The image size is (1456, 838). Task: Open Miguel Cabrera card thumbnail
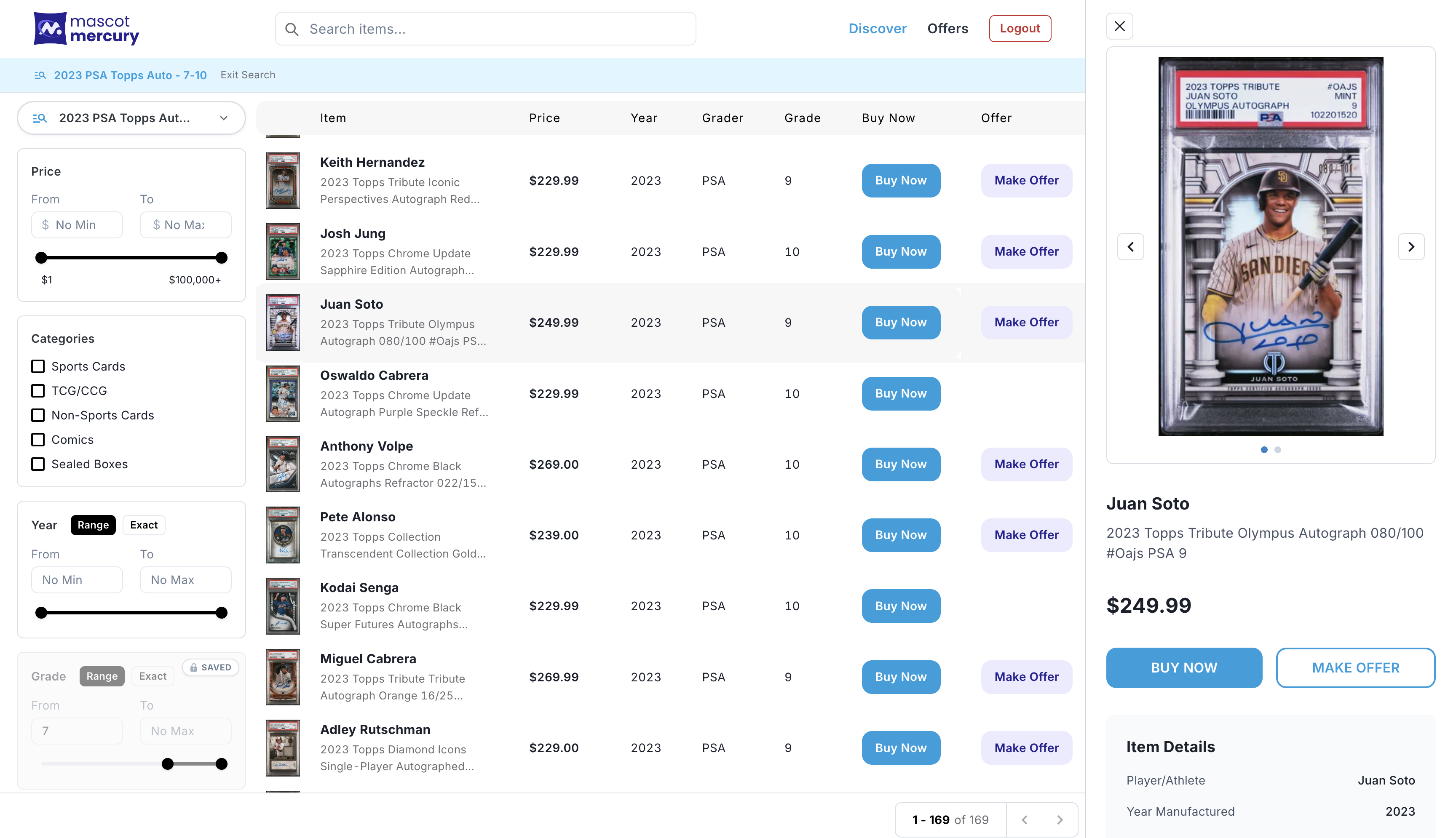point(283,677)
